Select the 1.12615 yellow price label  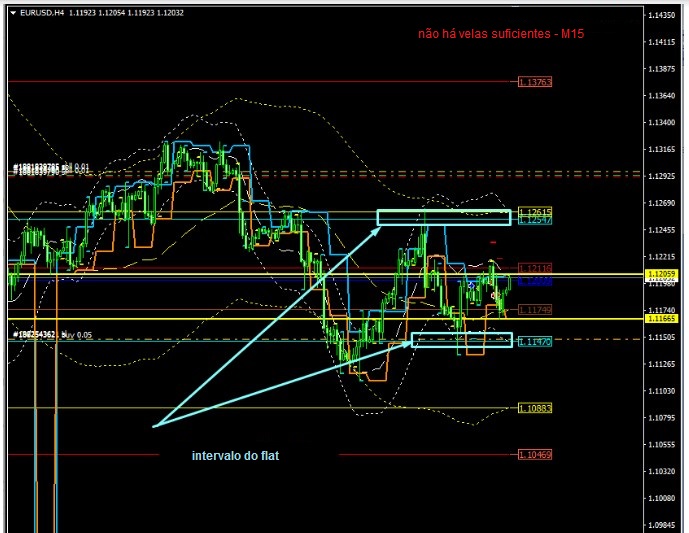(x=535, y=211)
